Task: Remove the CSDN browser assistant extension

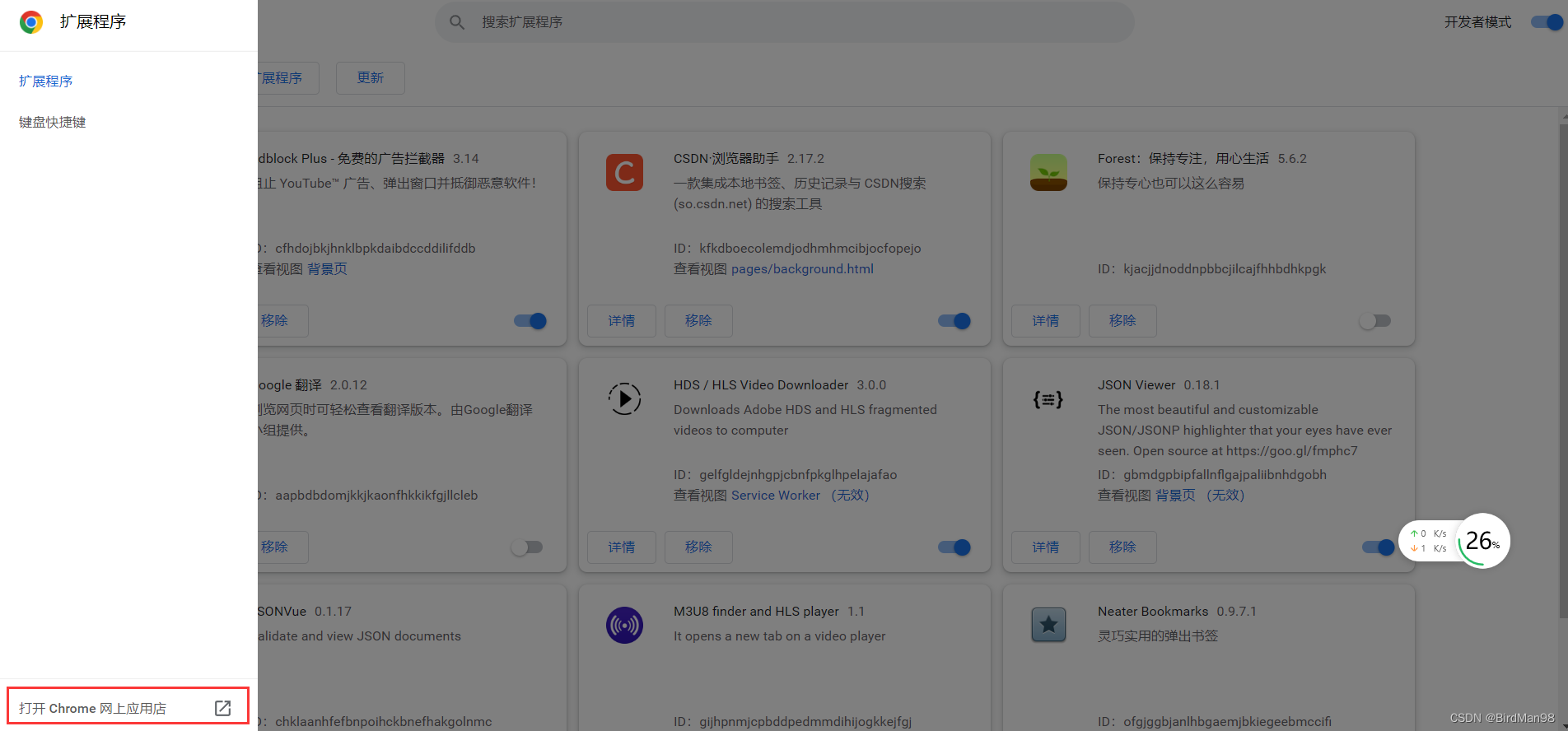Action: pos(698,321)
